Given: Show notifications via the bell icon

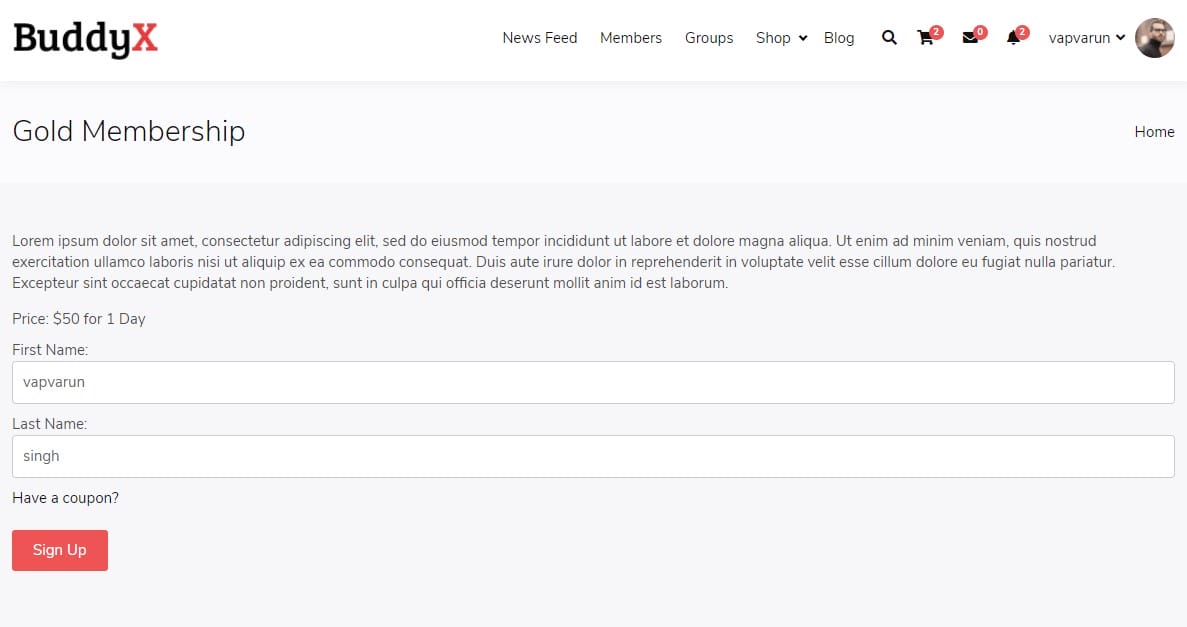Looking at the screenshot, I should [x=1013, y=39].
